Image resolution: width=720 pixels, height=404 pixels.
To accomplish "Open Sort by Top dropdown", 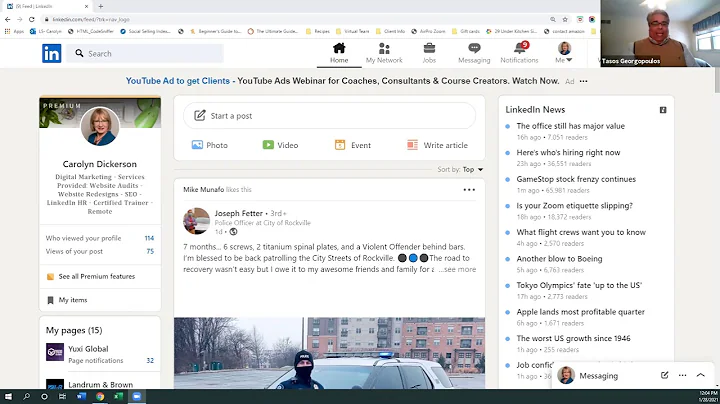I will tap(460, 169).
